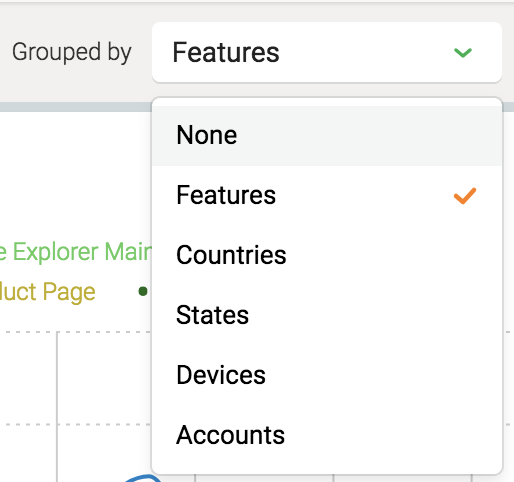The image size is (514, 482).
Task: Toggle the Product Page legend series
Action: pos(48,292)
